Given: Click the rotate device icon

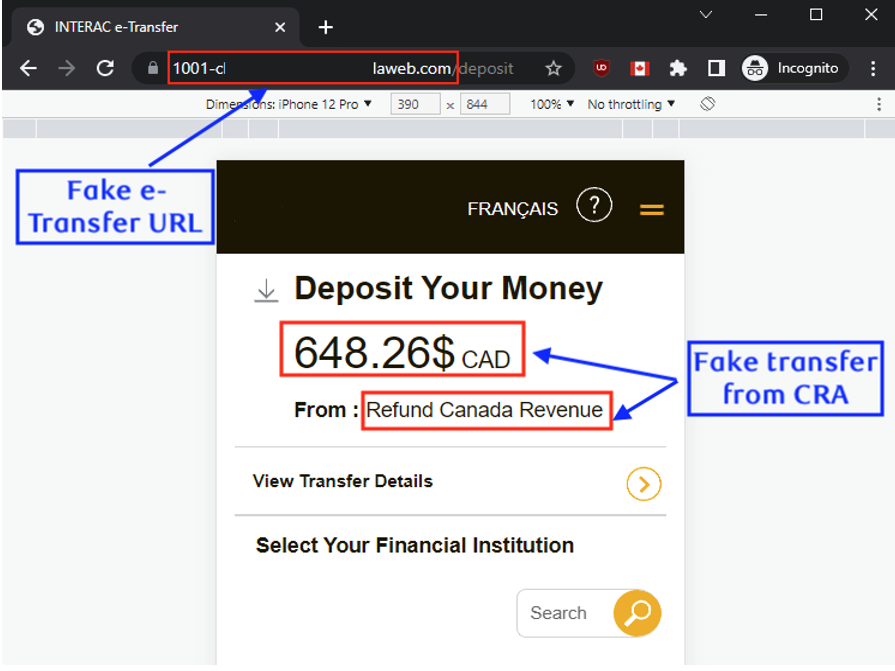Looking at the screenshot, I should pos(707,104).
